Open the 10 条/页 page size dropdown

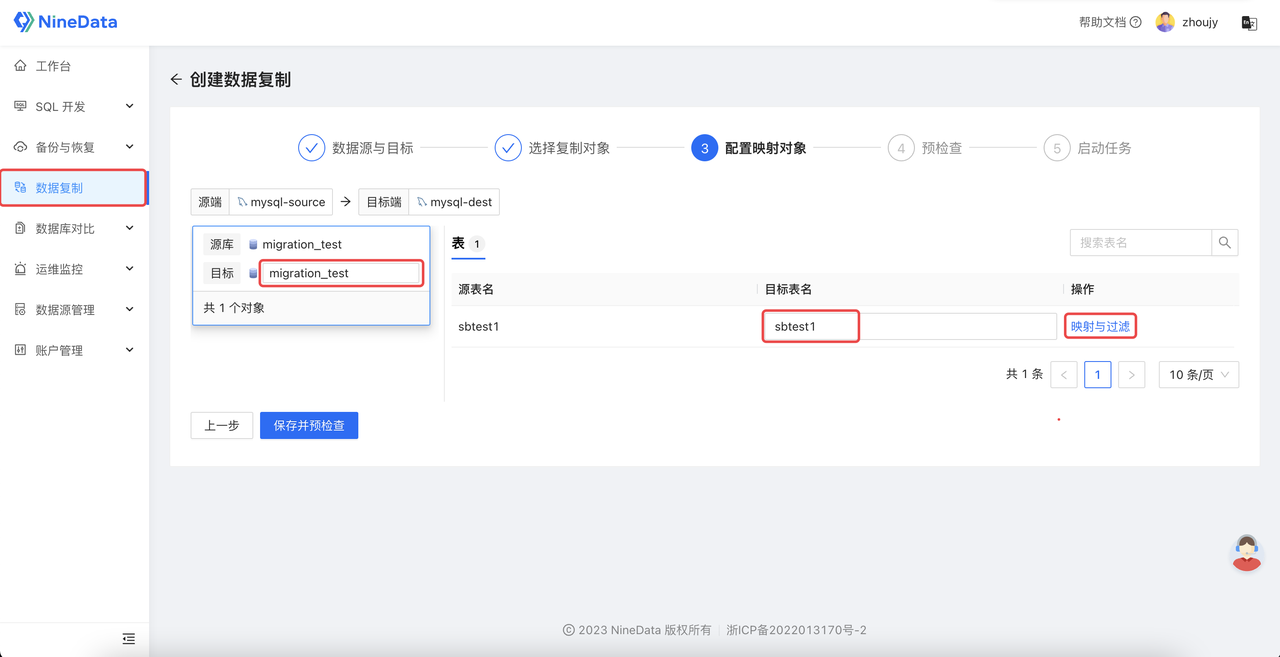tap(1198, 375)
